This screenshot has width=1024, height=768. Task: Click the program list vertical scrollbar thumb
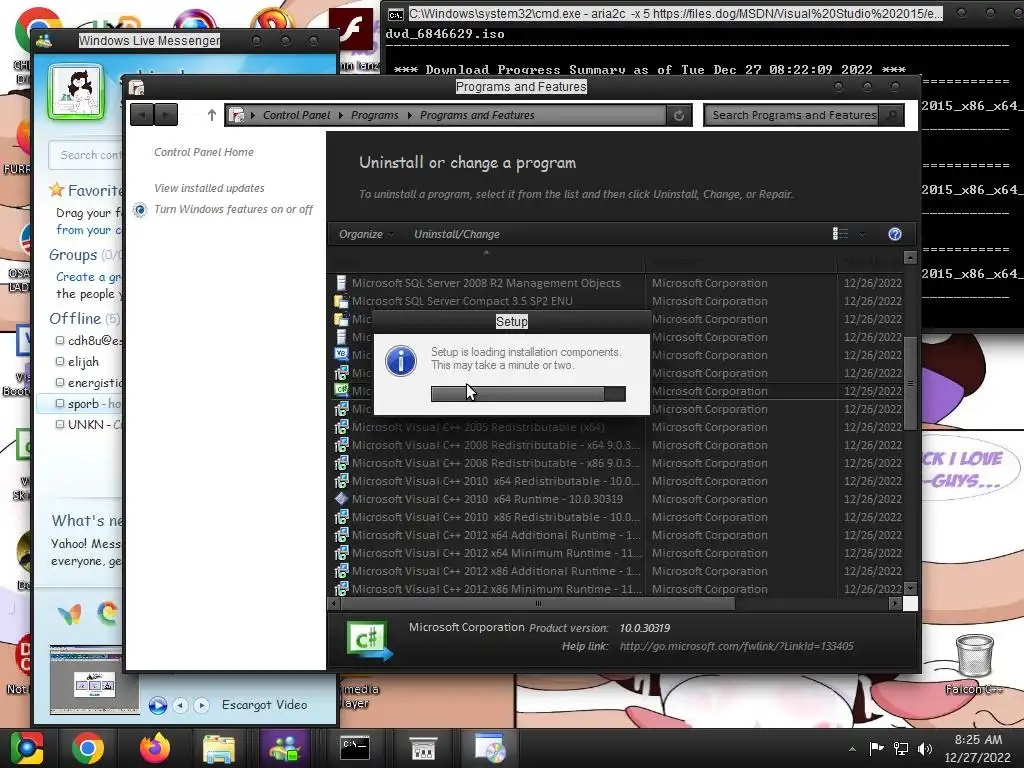click(x=910, y=383)
